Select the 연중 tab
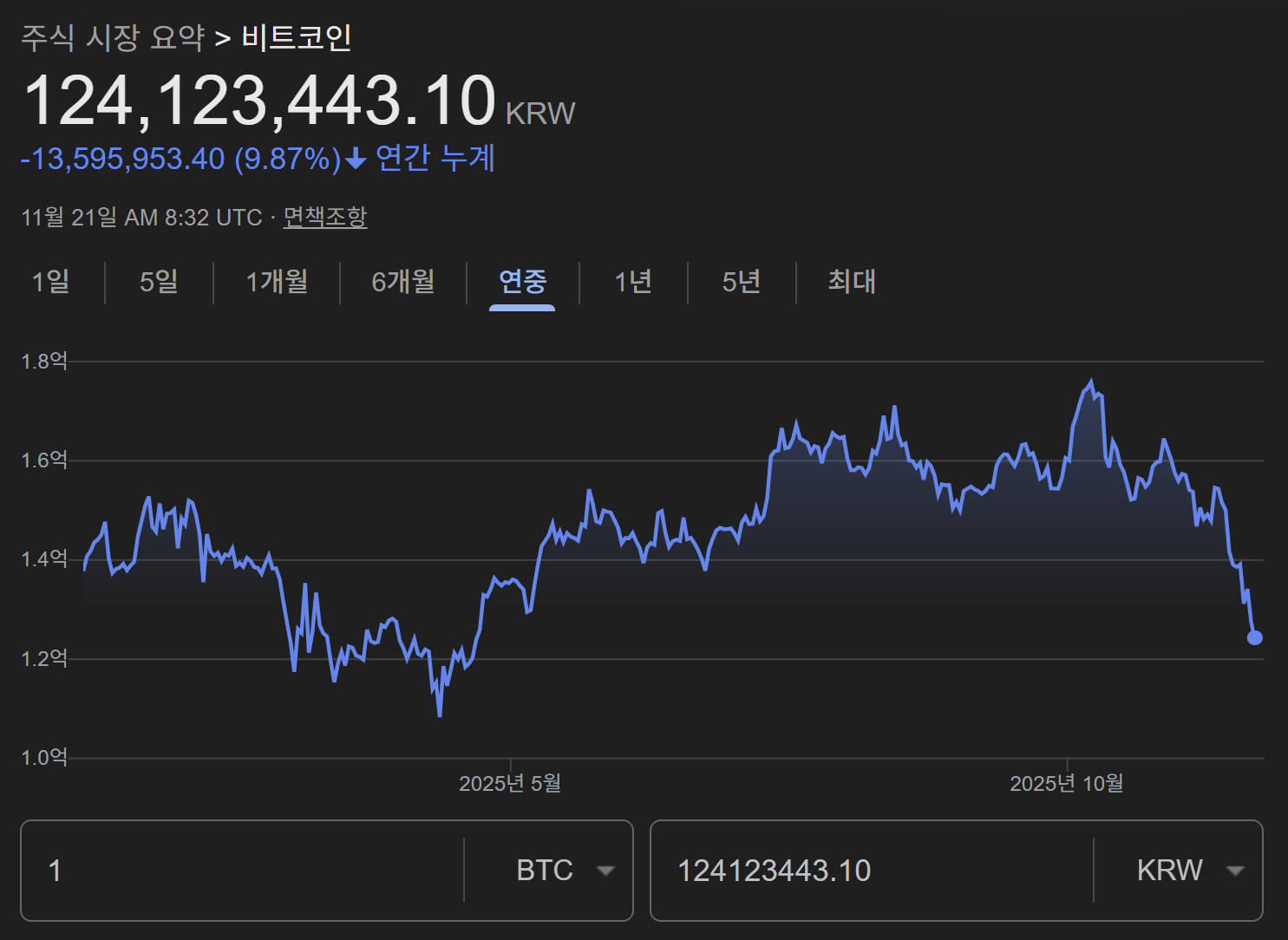 [x=522, y=282]
